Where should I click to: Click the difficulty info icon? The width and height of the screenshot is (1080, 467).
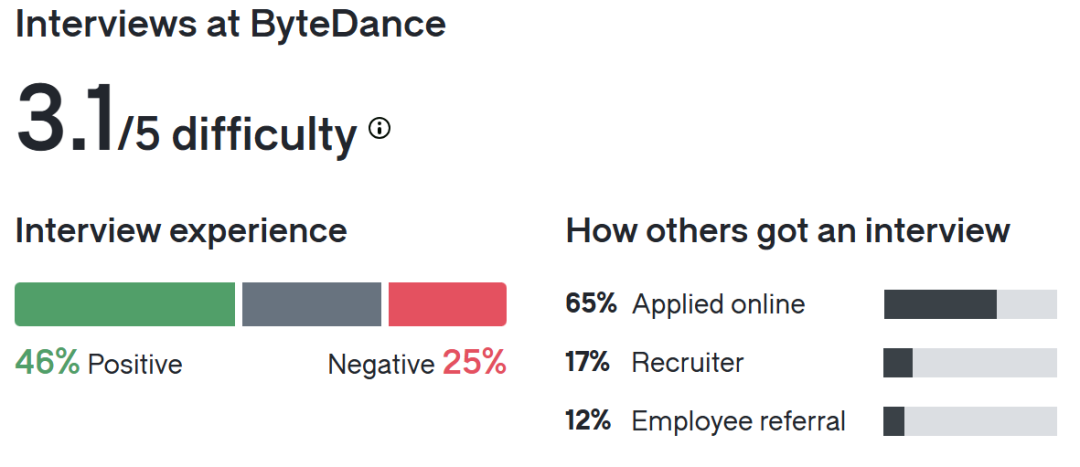pyautogui.click(x=380, y=129)
